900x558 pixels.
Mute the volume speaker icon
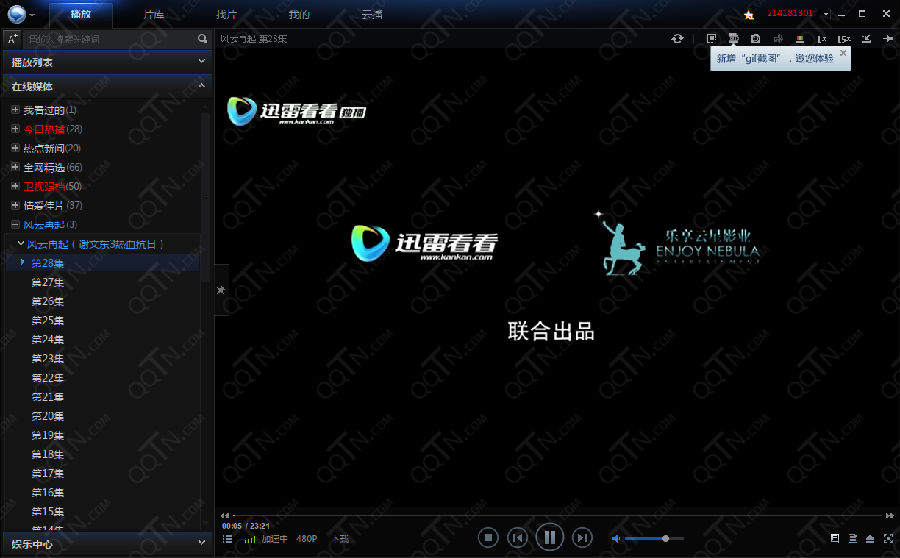617,539
